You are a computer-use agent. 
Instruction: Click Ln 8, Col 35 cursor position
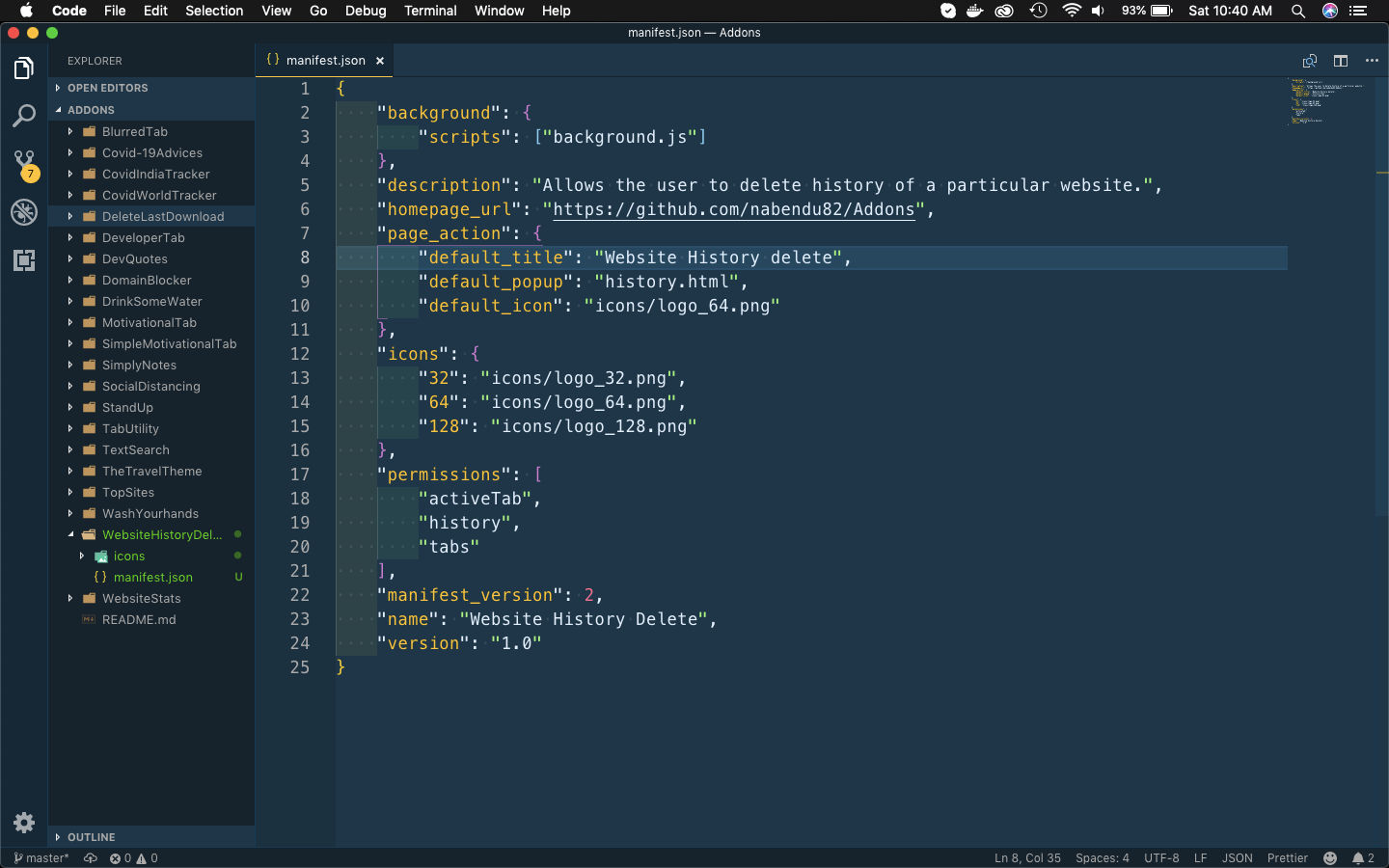(1027, 858)
